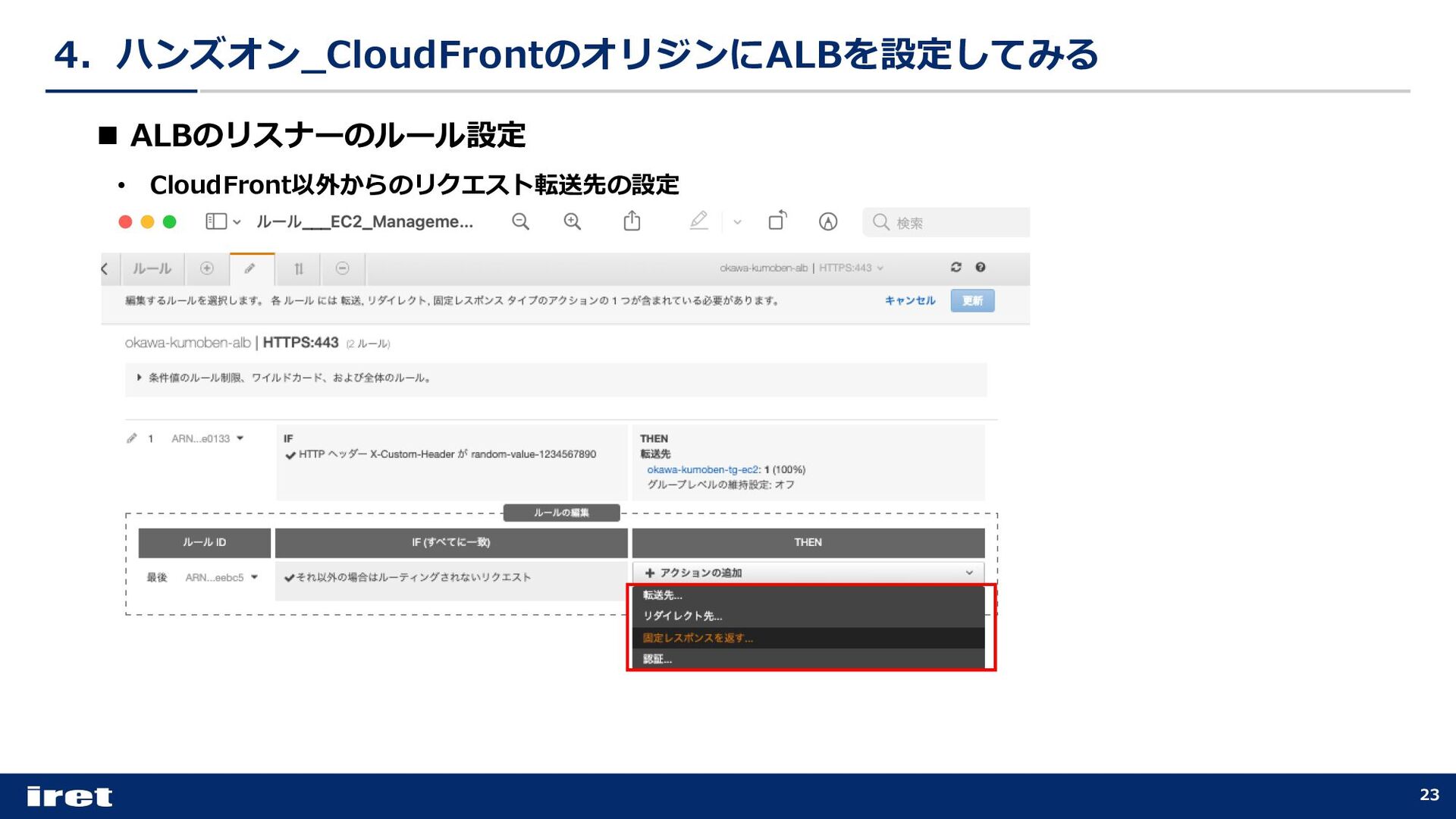Click the zoom in magnifier icon
1456x819 pixels.
(573, 221)
